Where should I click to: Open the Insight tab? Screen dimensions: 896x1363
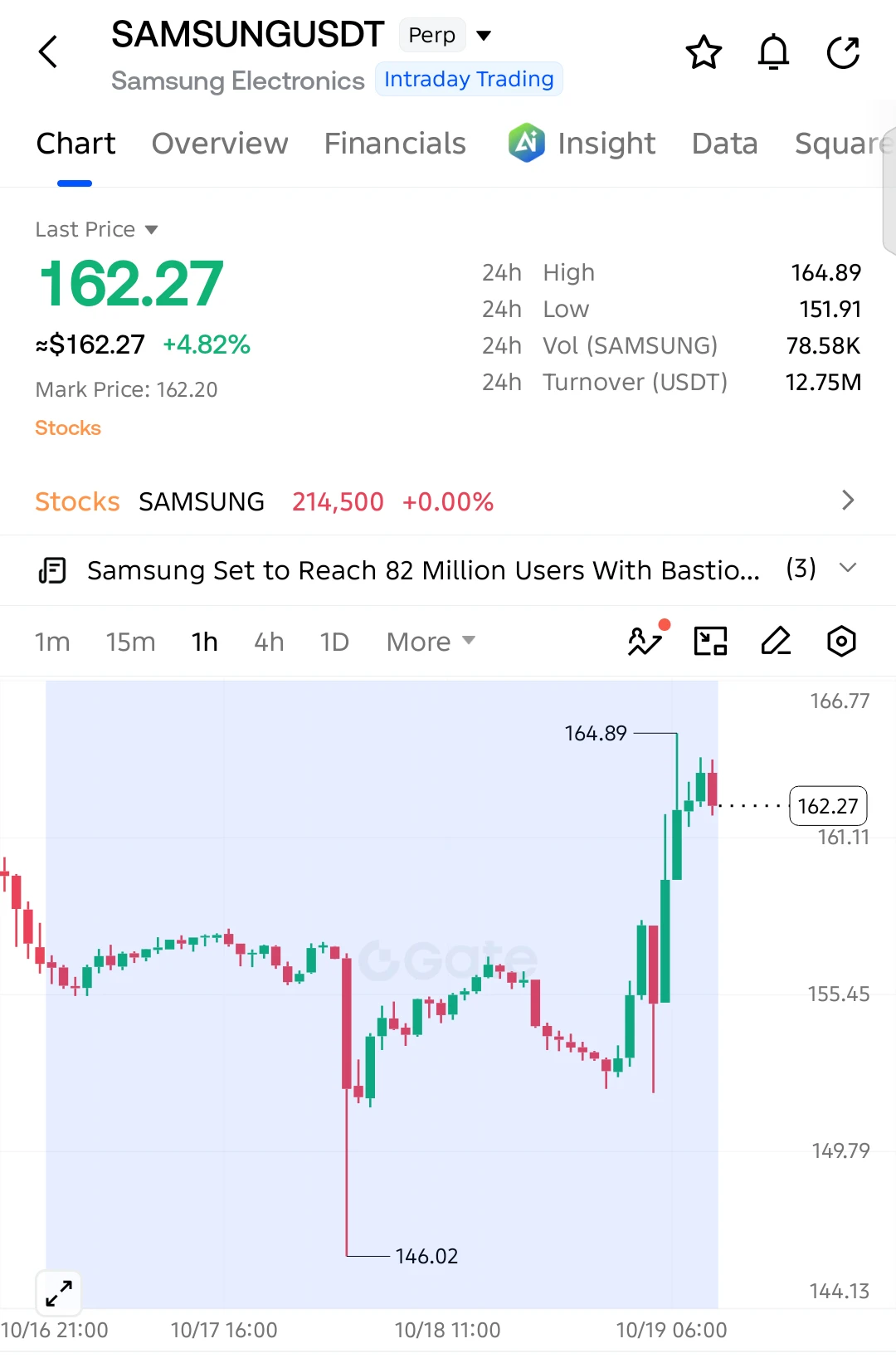tap(606, 144)
